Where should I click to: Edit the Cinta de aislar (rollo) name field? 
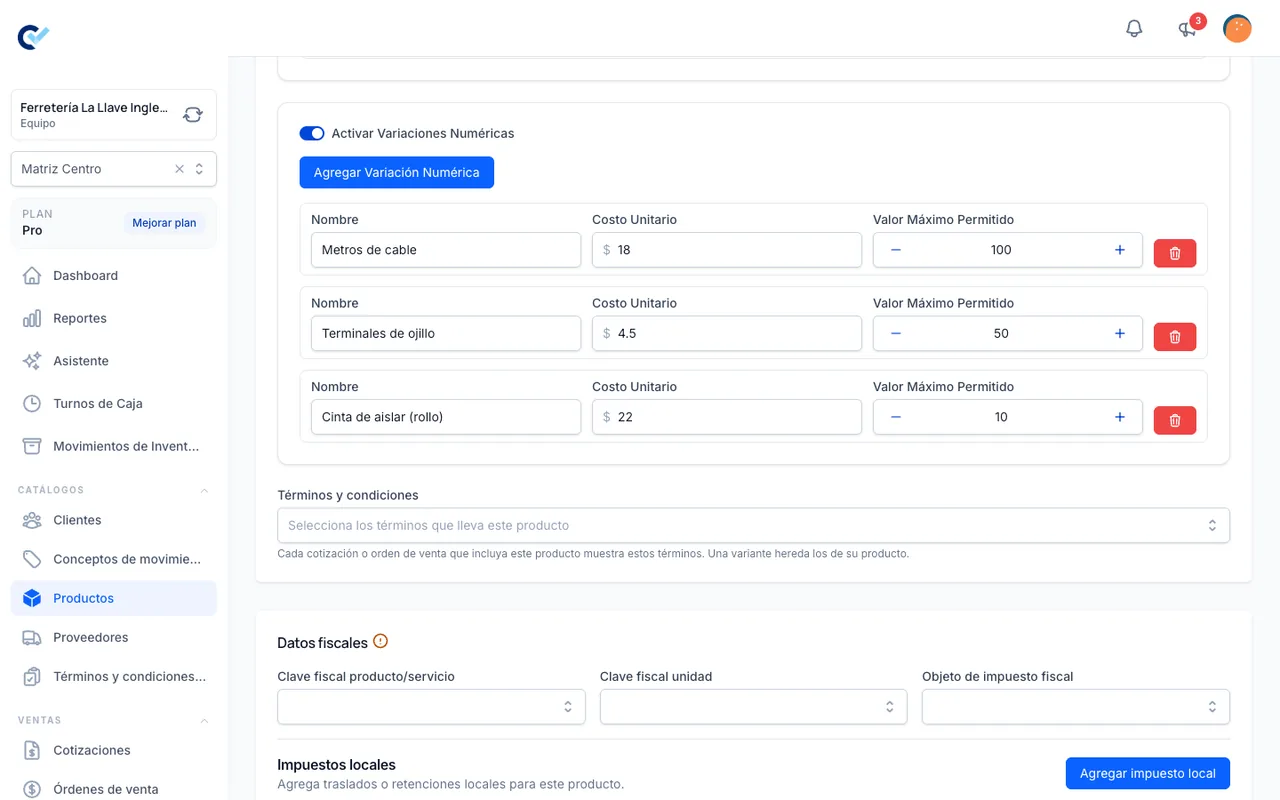point(446,417)
